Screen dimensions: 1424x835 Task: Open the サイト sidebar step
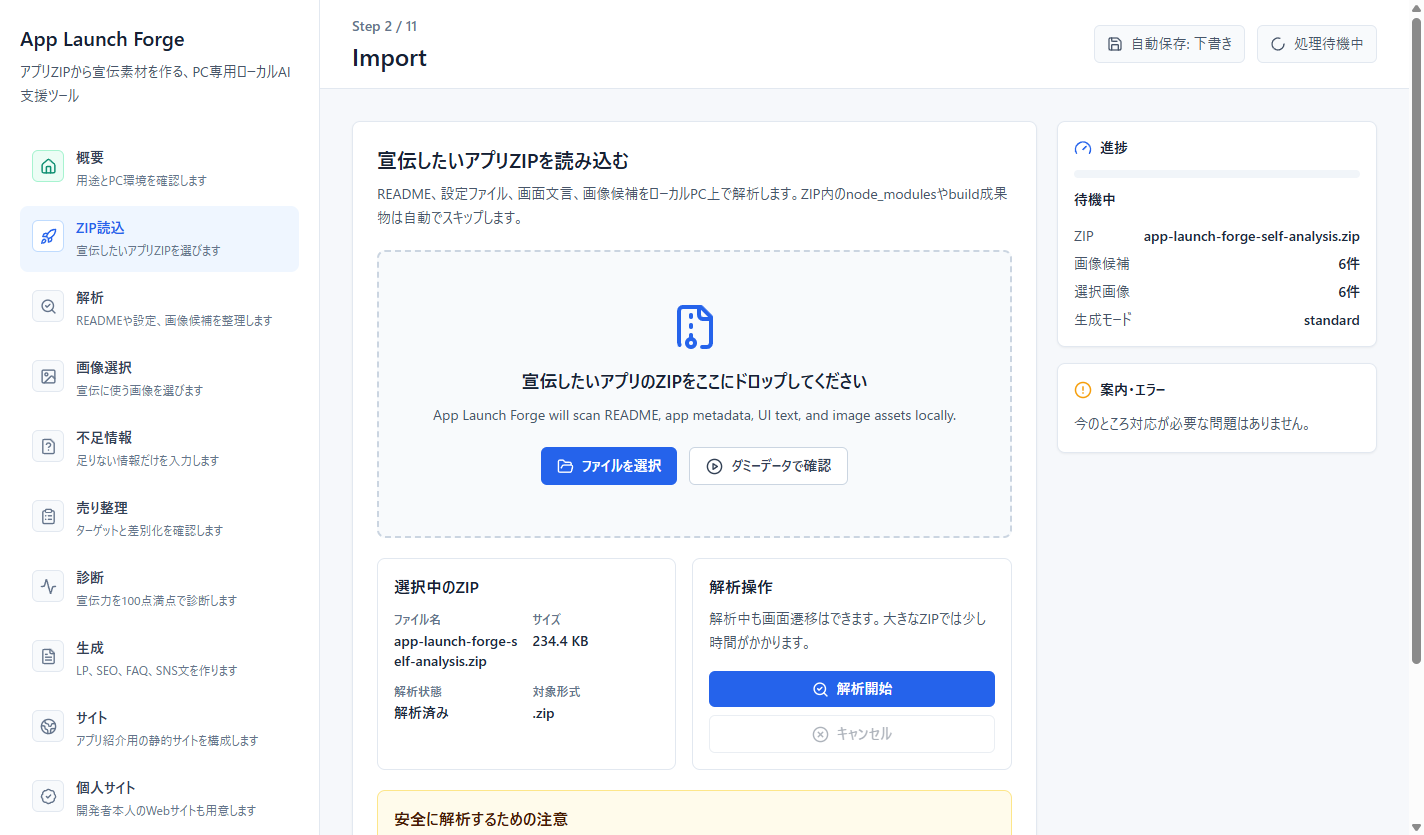point(159,729)
